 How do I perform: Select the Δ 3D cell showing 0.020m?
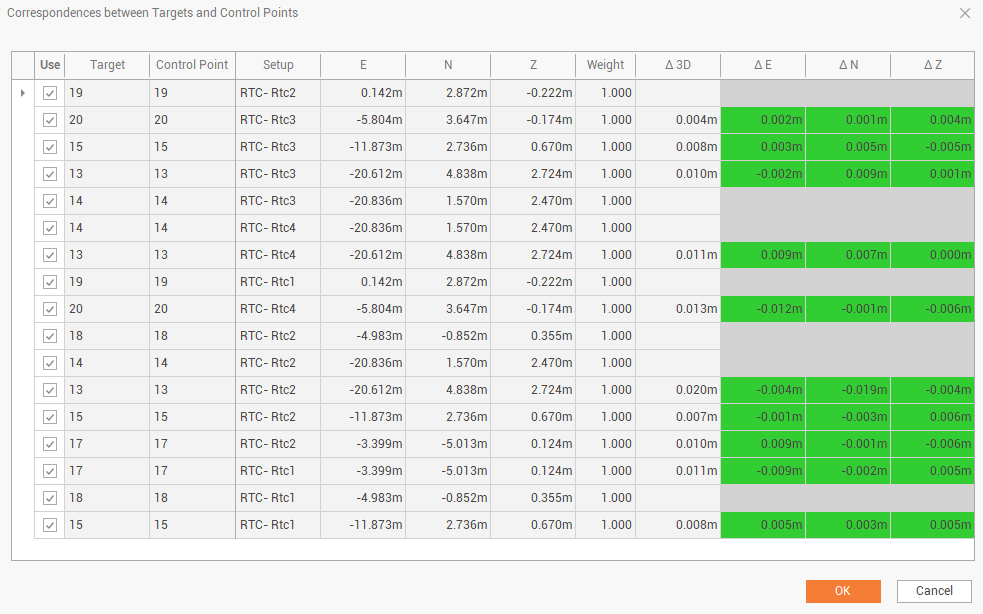pos(678,390)
